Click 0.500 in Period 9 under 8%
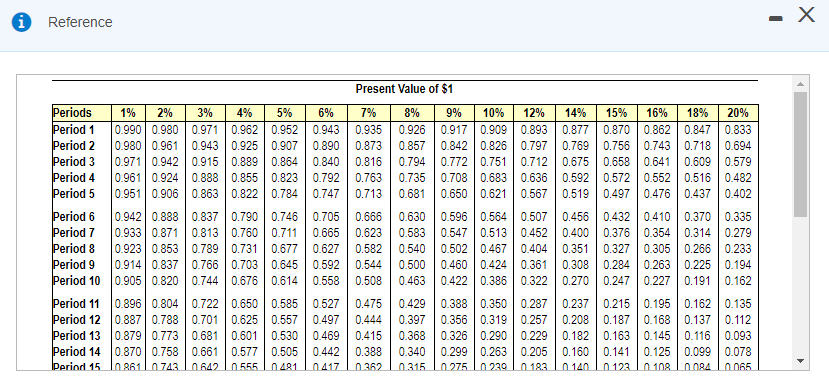This screenshot has width=829, height=384. (x=411, y=265)
